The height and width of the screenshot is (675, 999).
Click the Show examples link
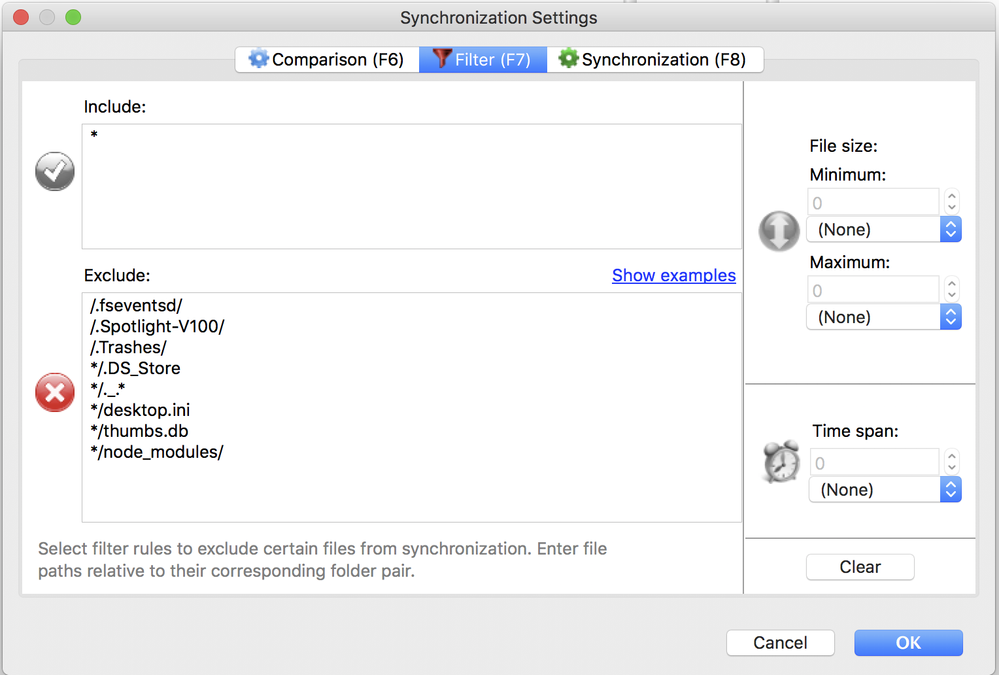click(x=673, y=275)
